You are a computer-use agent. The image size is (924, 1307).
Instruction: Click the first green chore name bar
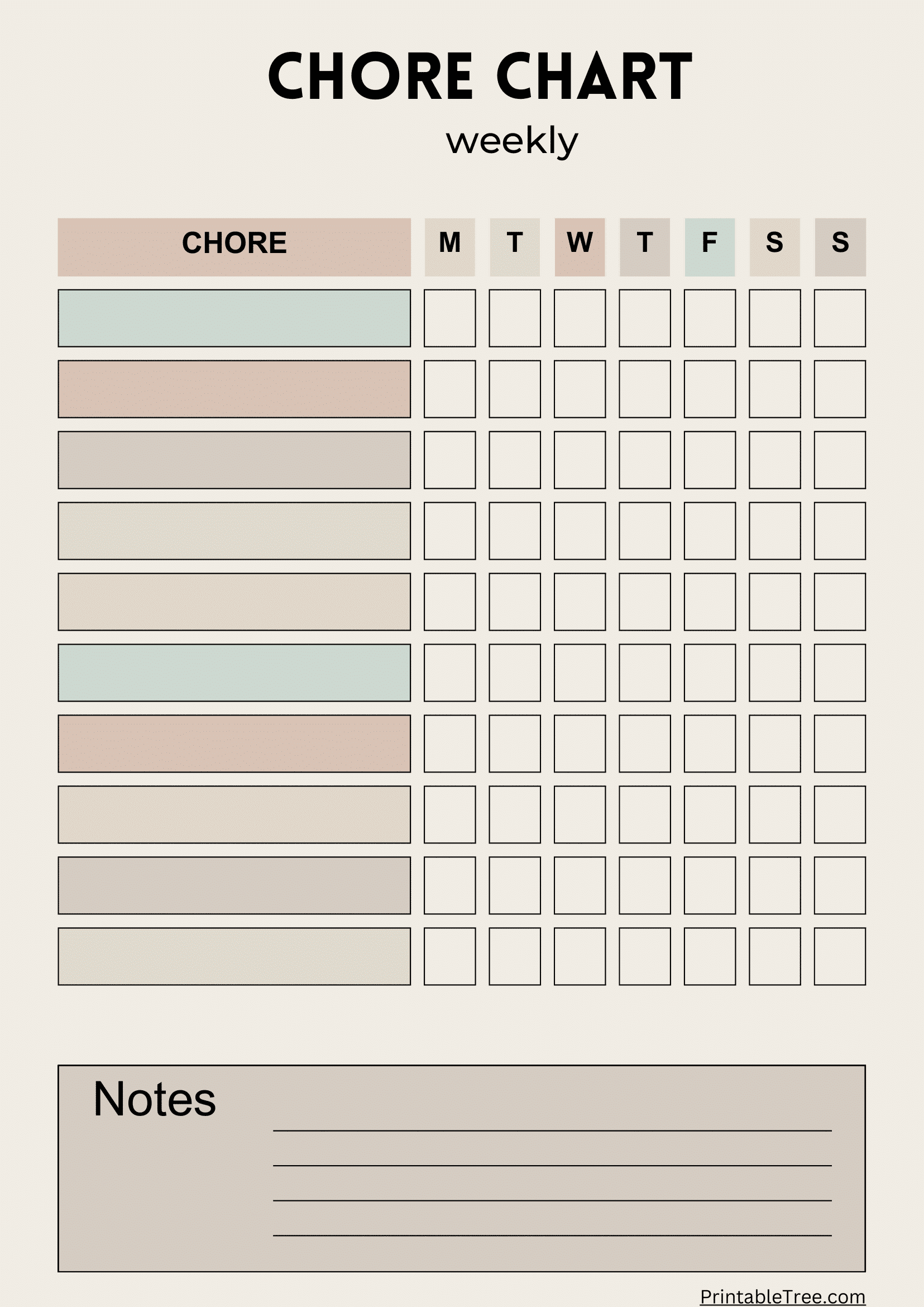(x=234, y=318)
